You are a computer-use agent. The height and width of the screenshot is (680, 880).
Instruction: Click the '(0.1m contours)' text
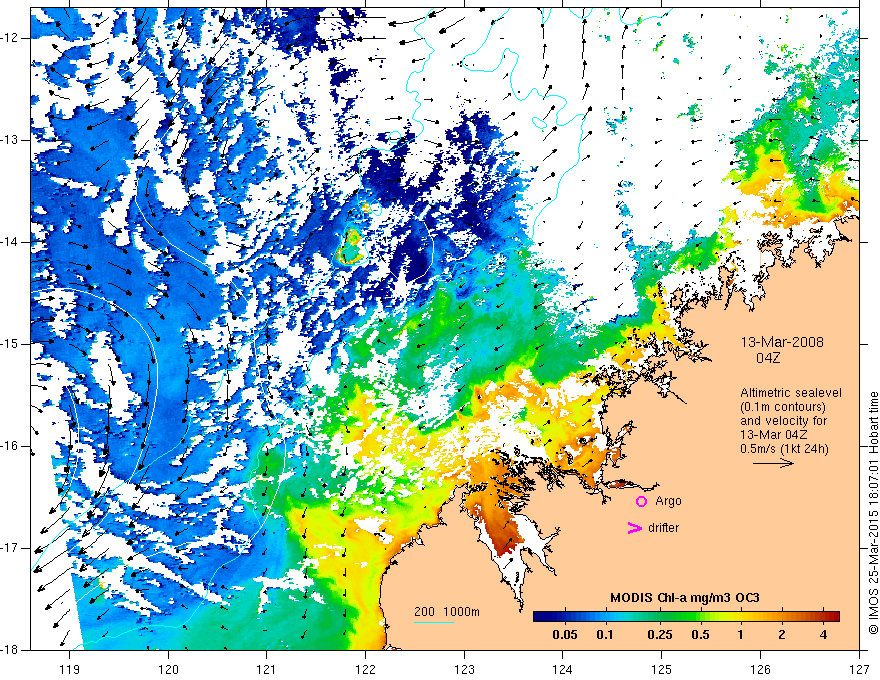point(783,407)
